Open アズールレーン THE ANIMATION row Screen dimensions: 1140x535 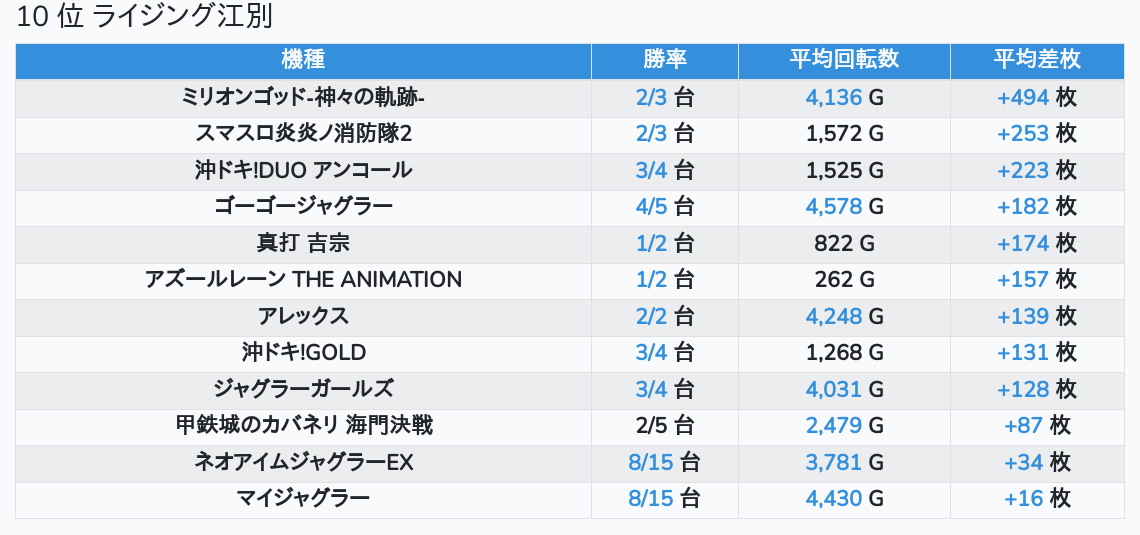(303, 280)
